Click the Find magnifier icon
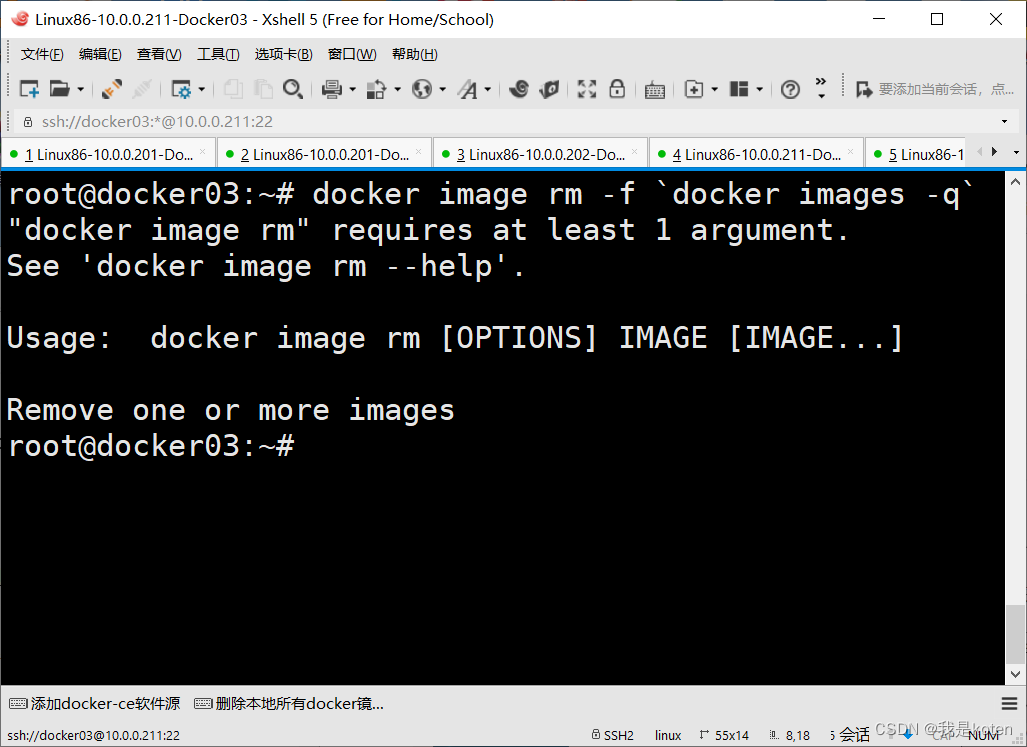The image size is (1027, 747). coord(293,89)
